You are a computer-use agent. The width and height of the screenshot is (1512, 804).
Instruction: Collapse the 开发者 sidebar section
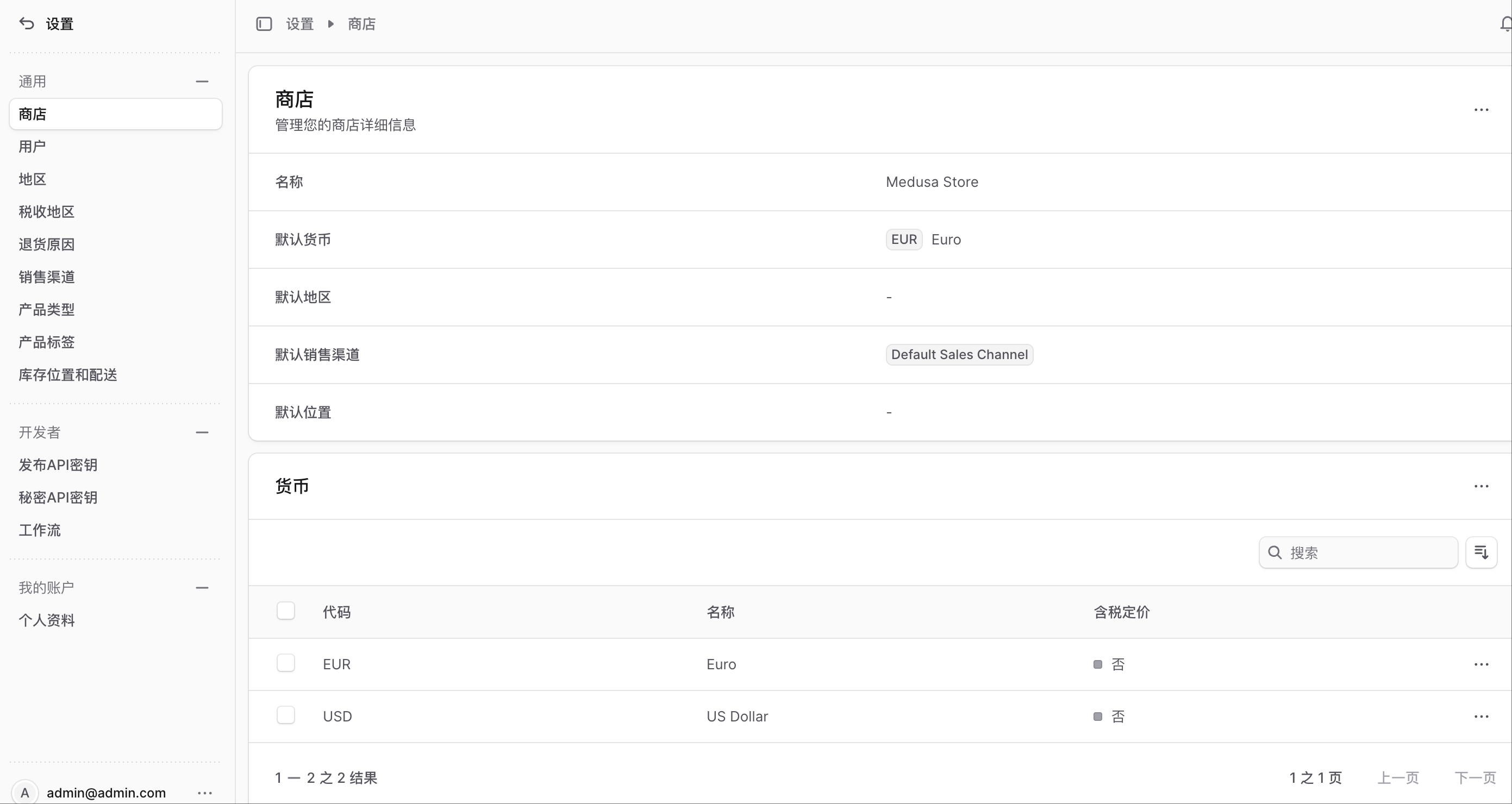point(202,432)
